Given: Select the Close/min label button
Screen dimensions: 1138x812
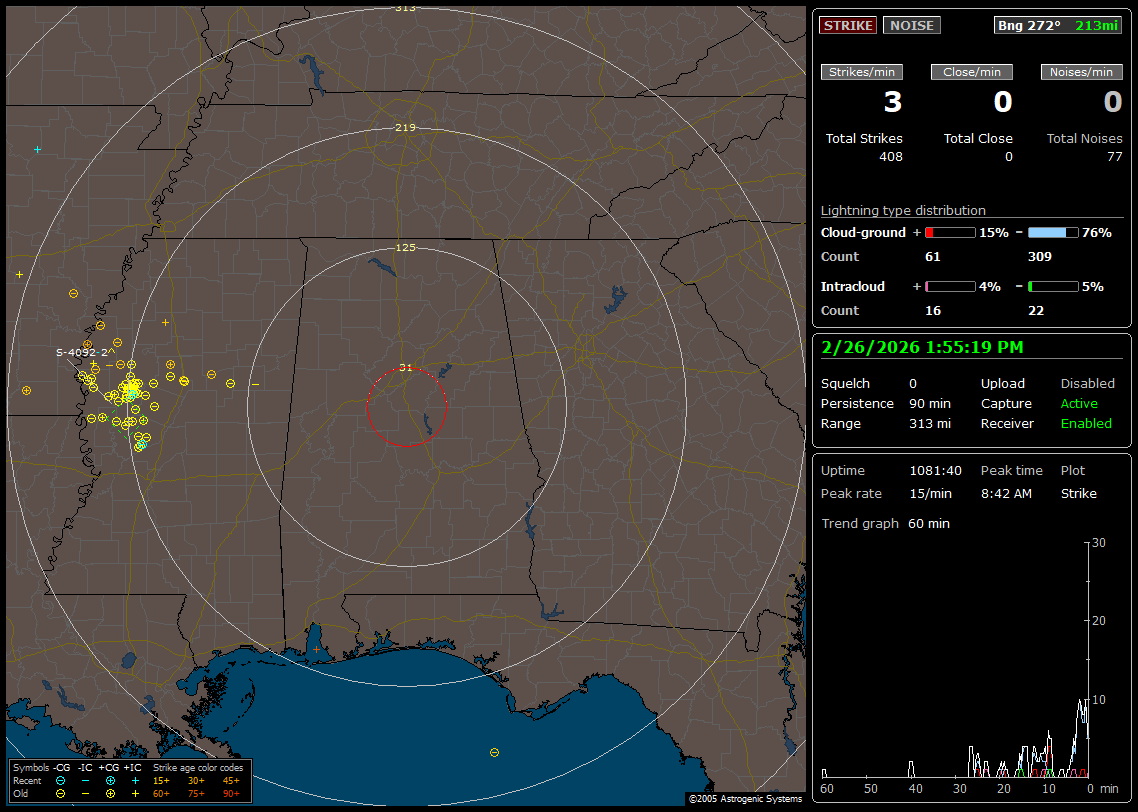Looking at the screenshot, I should click(x=972, y=72).
